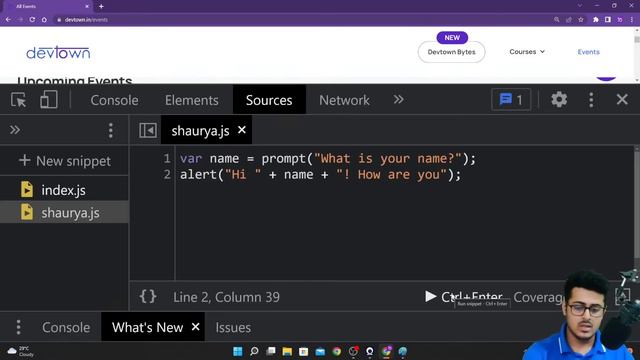Image resolution: width=640 pixels, height=360 pixels.
Task: Open the DevTools three-dot customize menu
Action: coord(591,100)
